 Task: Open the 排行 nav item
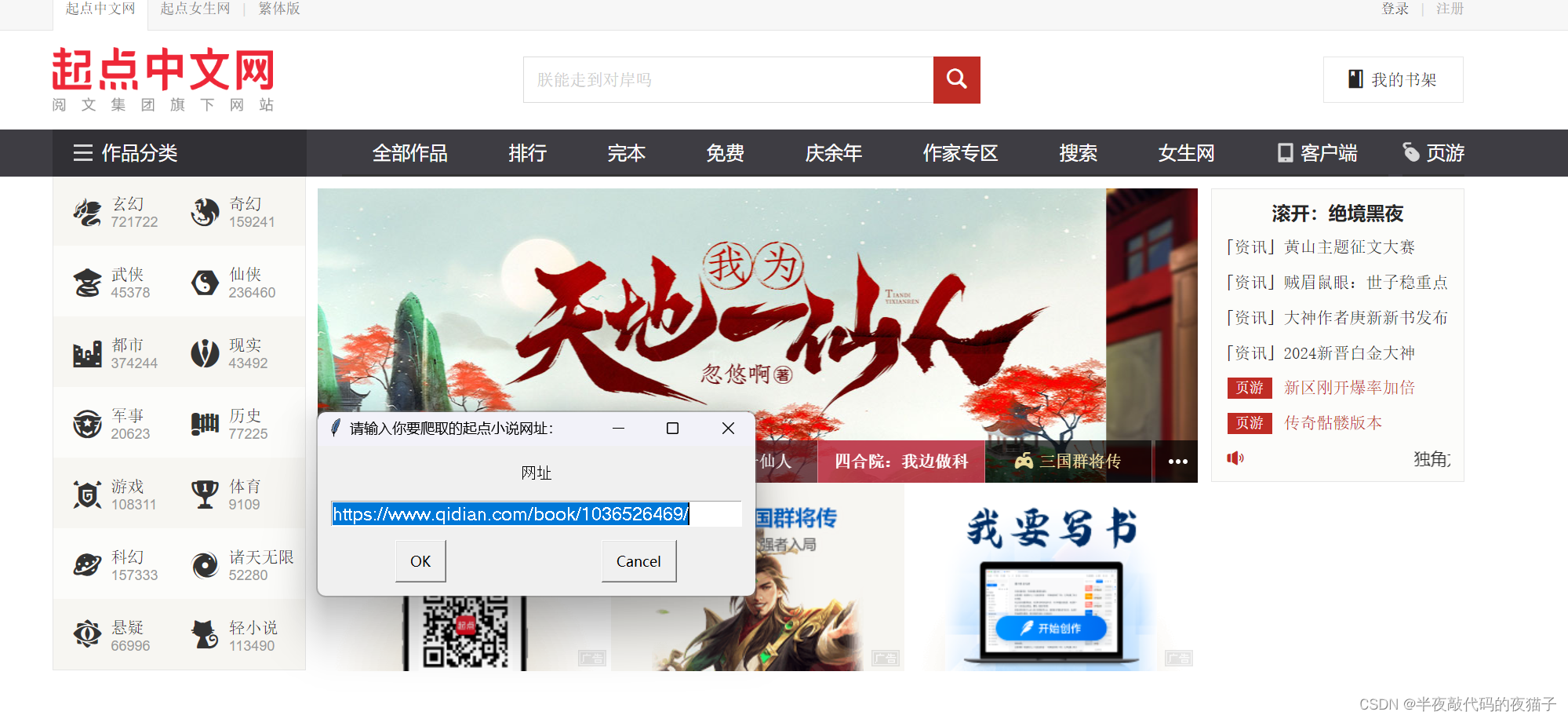tap(527, 153)
